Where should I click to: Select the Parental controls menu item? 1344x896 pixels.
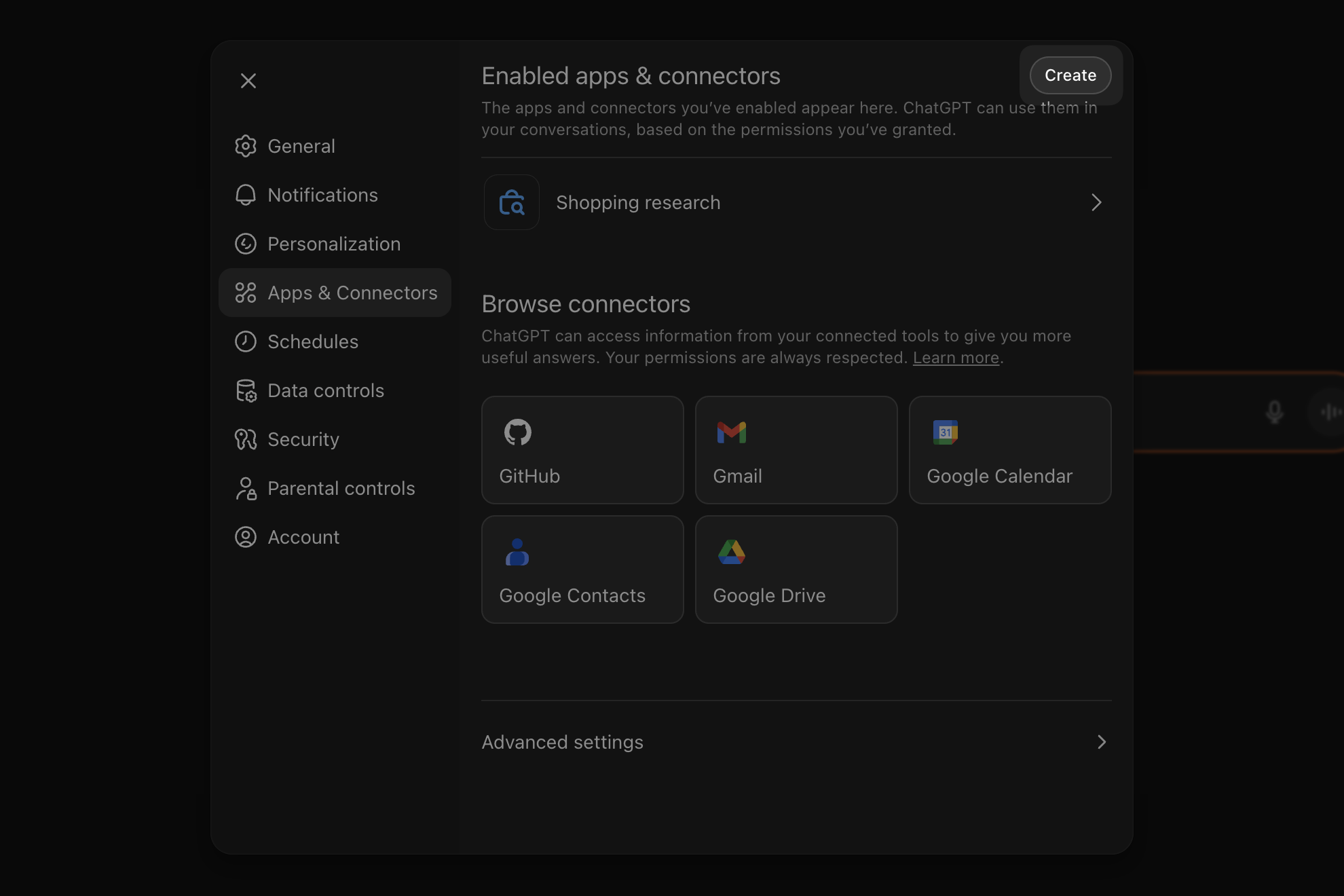[341, 488]
